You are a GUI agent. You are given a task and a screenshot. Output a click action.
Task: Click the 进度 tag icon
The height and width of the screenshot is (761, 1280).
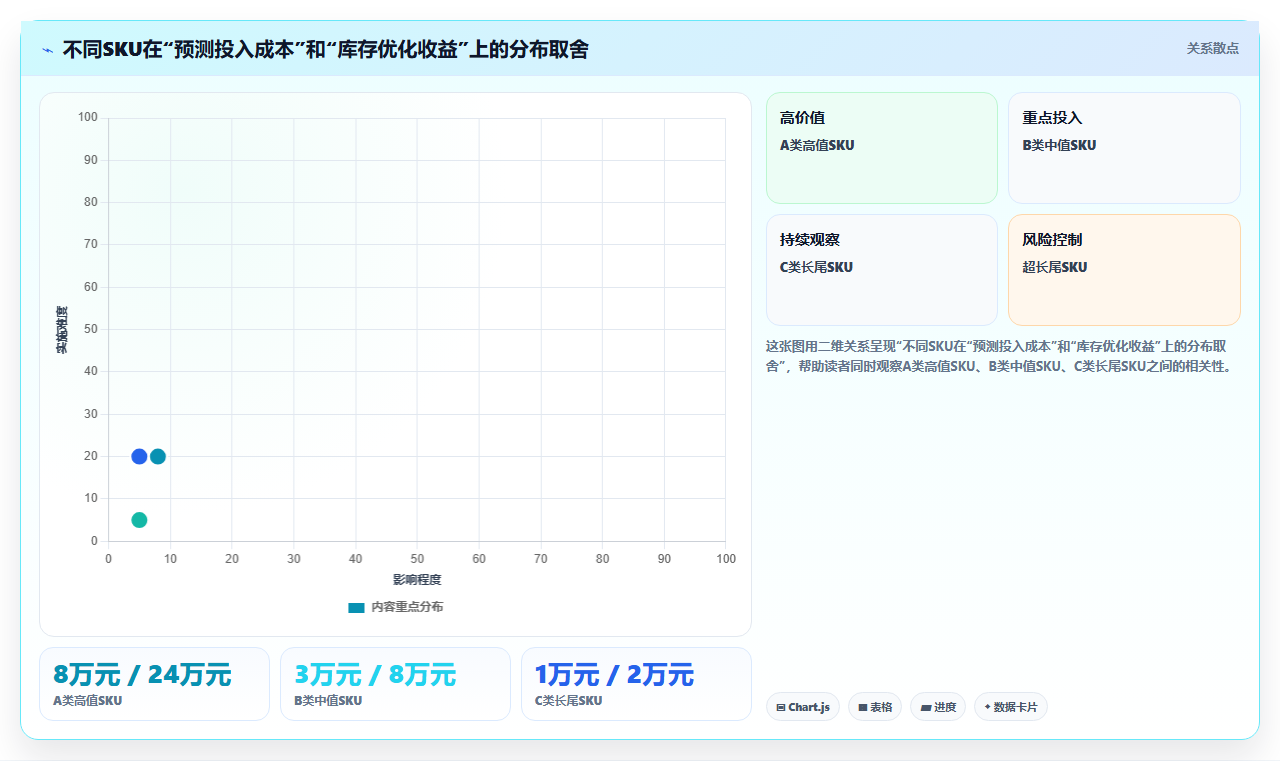click(x=926, y=708)
